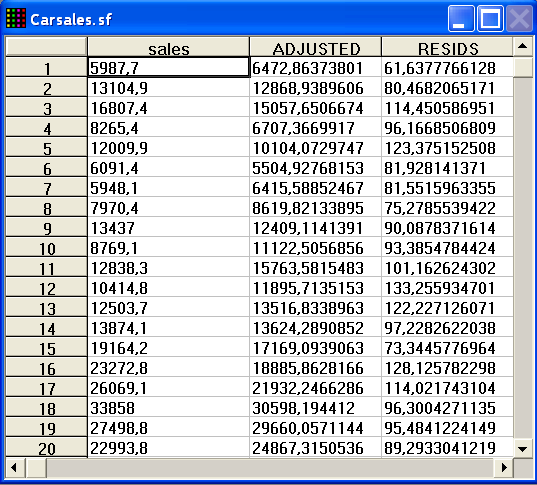Click sales cell 6091,4
The image size is (537, 485).
168,167
